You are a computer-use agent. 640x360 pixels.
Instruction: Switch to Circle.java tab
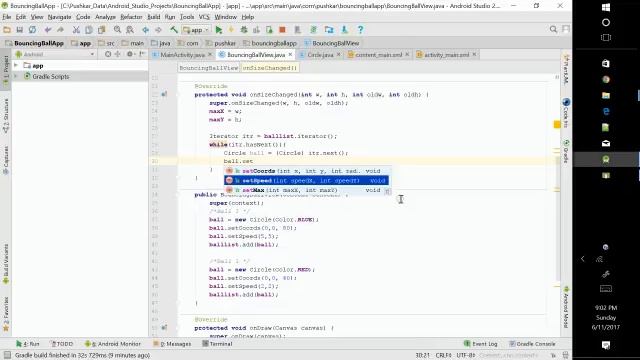[x=320, y=55]
